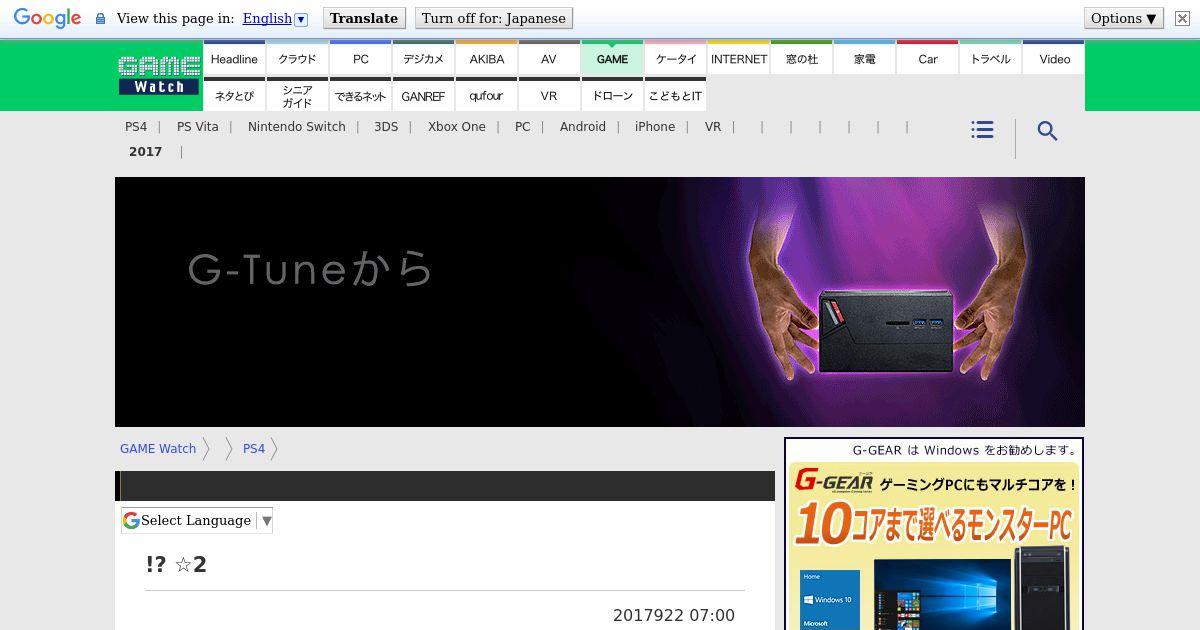The image size is (1200, 630).
Task: Open the Options dropdown button
Action: coord(1124,18)
